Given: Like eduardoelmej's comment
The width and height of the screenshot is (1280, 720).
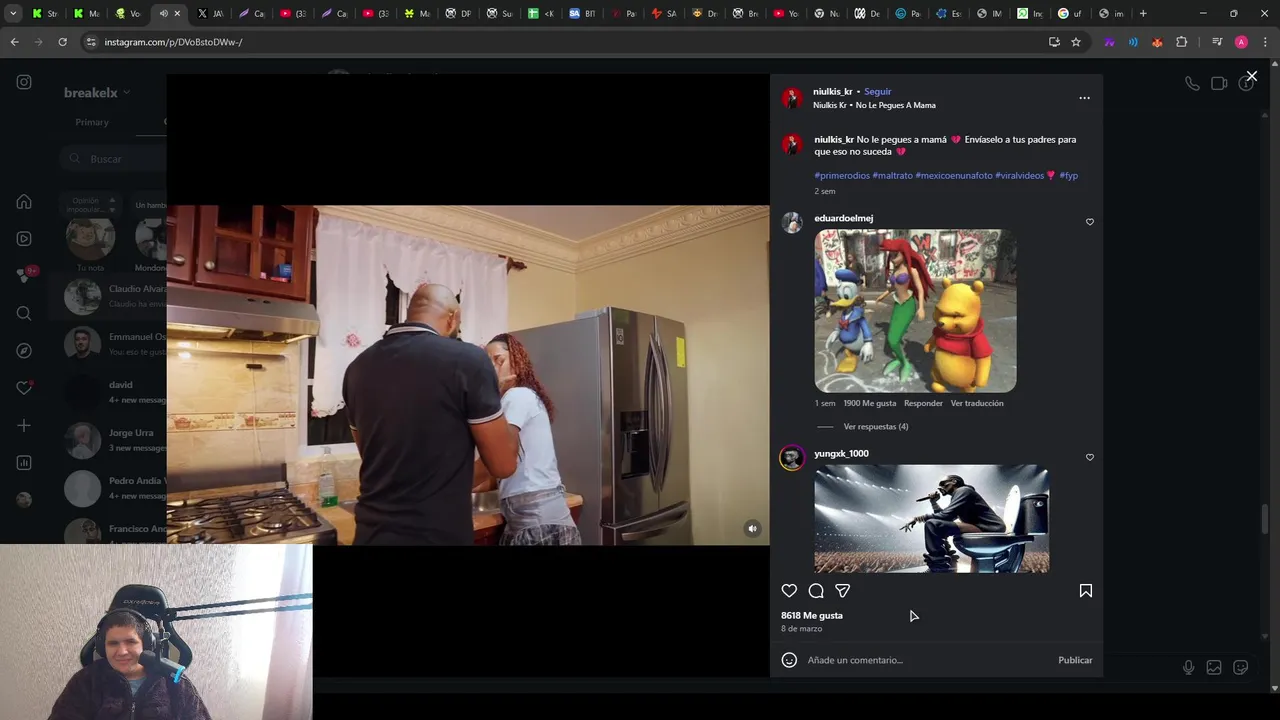Looking at the screenshot, I should click(x=1090, y=222).
